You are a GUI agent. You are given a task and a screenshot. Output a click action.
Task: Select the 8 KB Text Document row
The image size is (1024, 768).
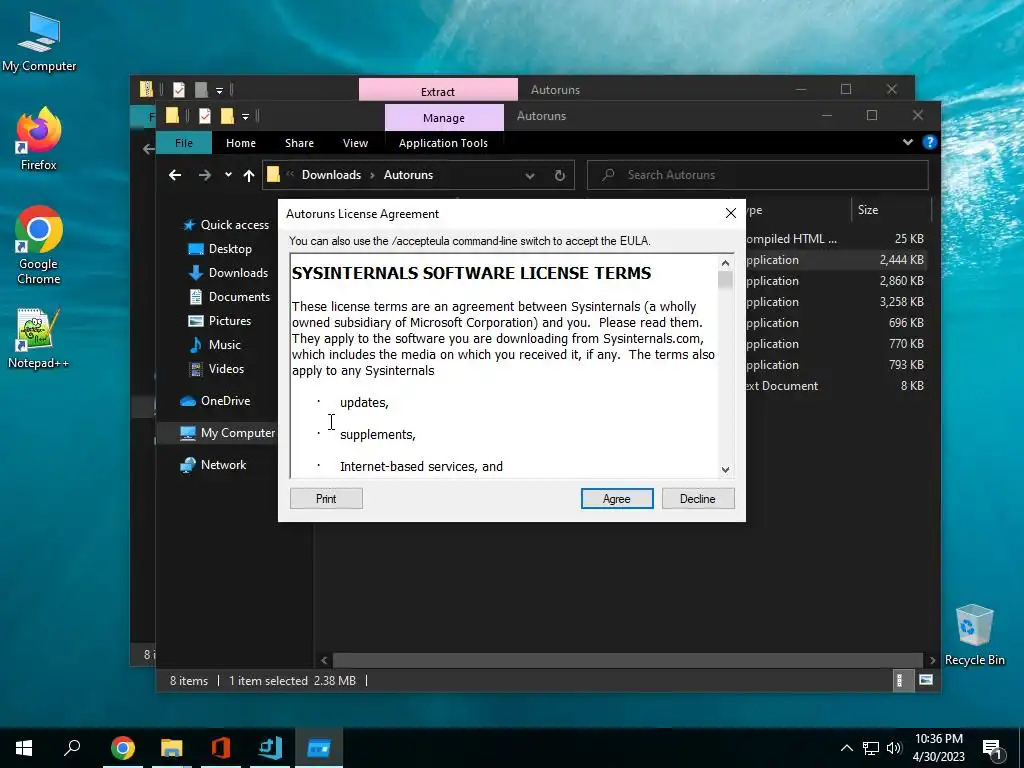pyautogui.click(x=838, y=386)
